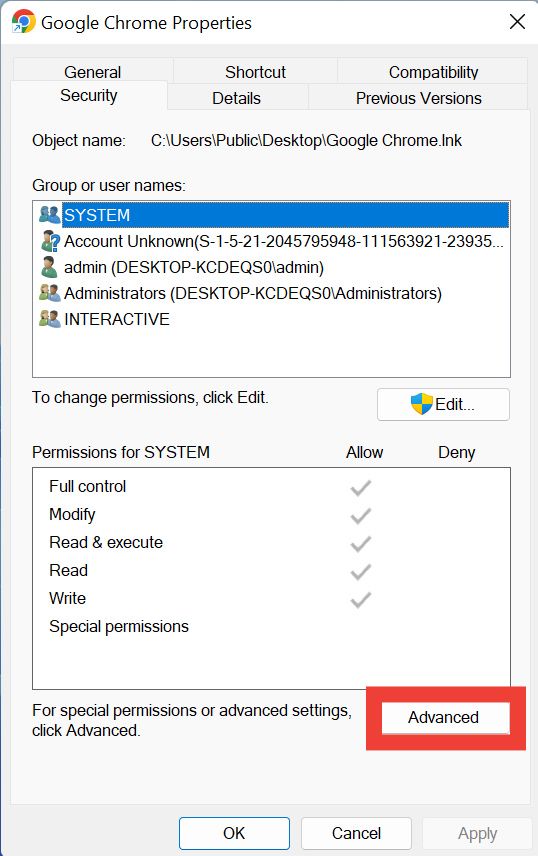Viewport: 538px width, 856px height.
Task: Click the Read allow checkmark
Action: click(x=361, y=572)
